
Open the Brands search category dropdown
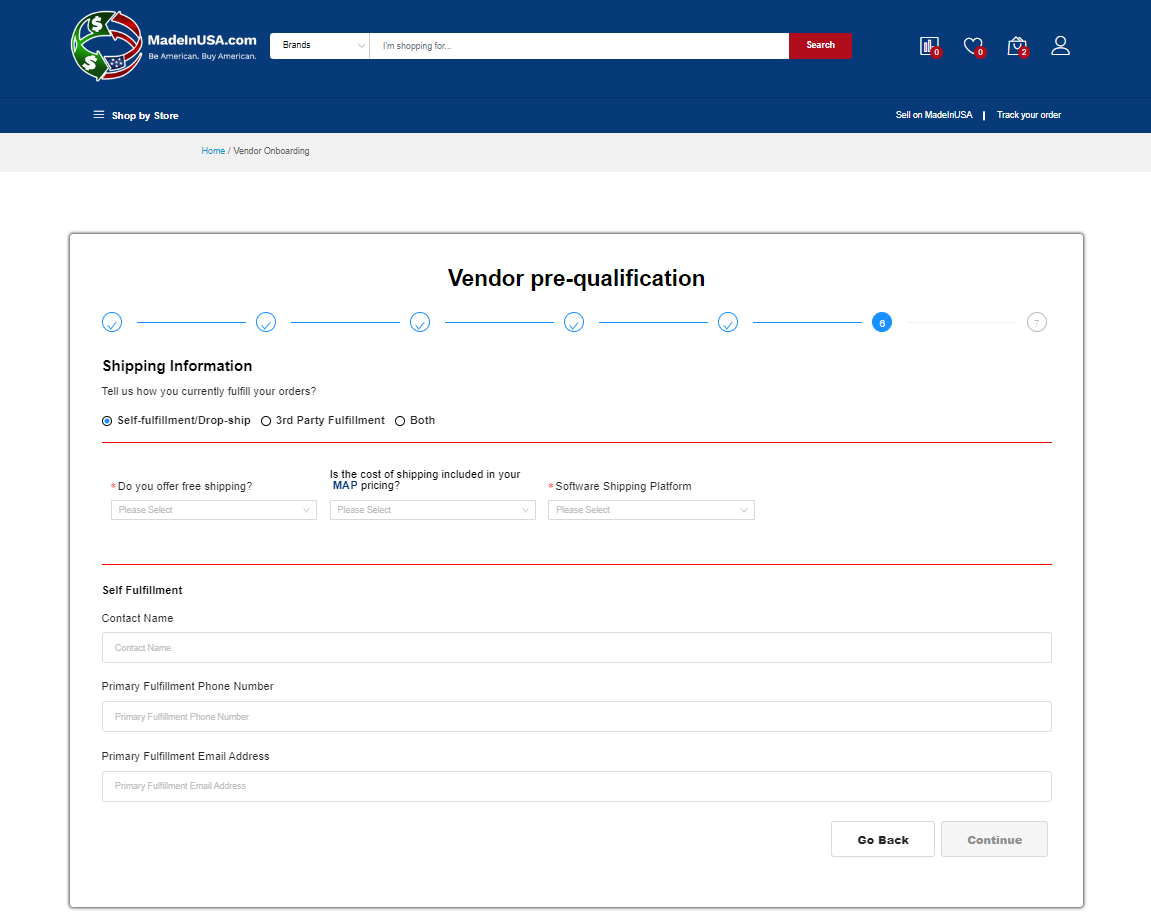[x=320, y=46]
